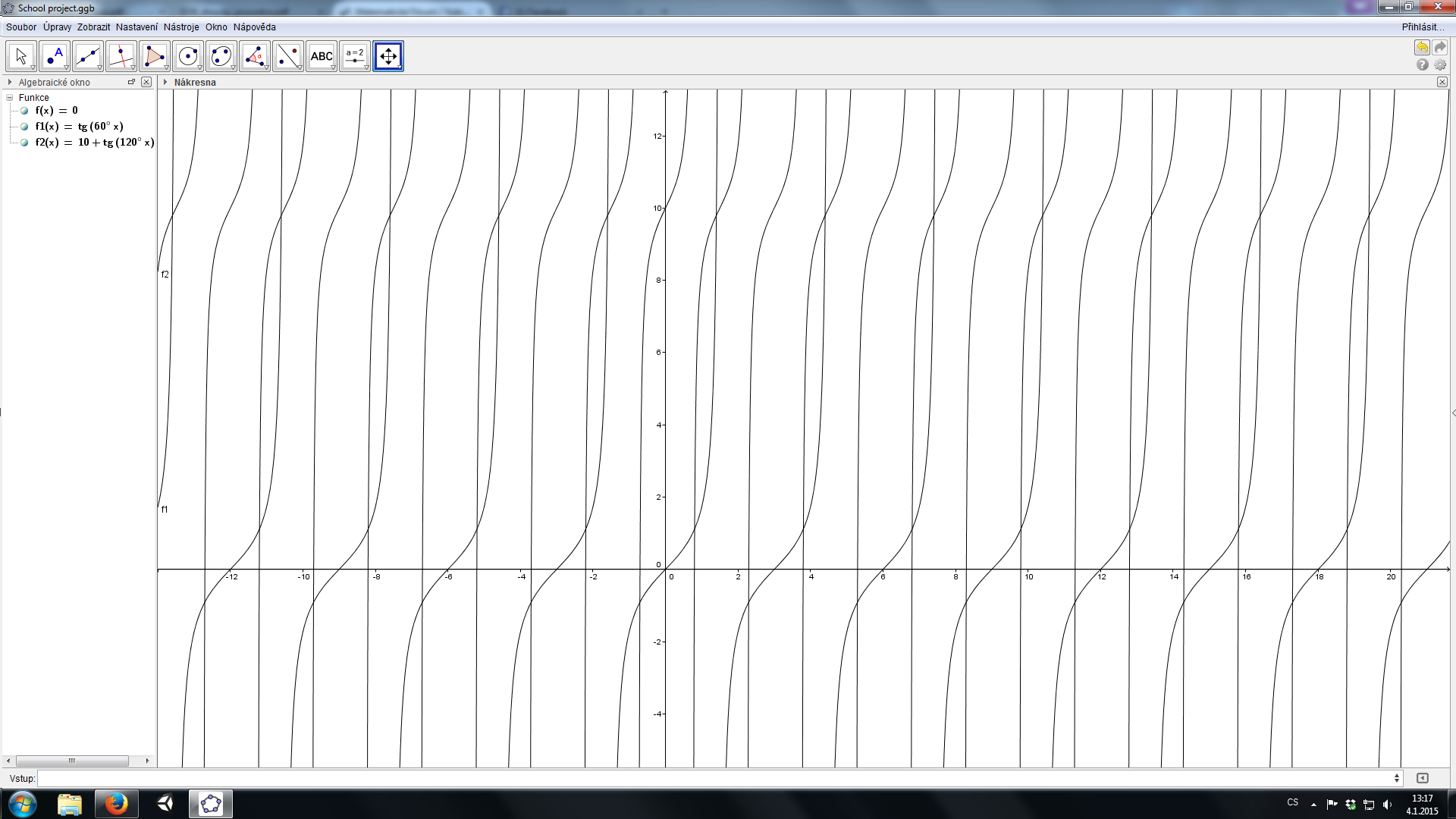Open the Soubor menu

click(21, 27)
